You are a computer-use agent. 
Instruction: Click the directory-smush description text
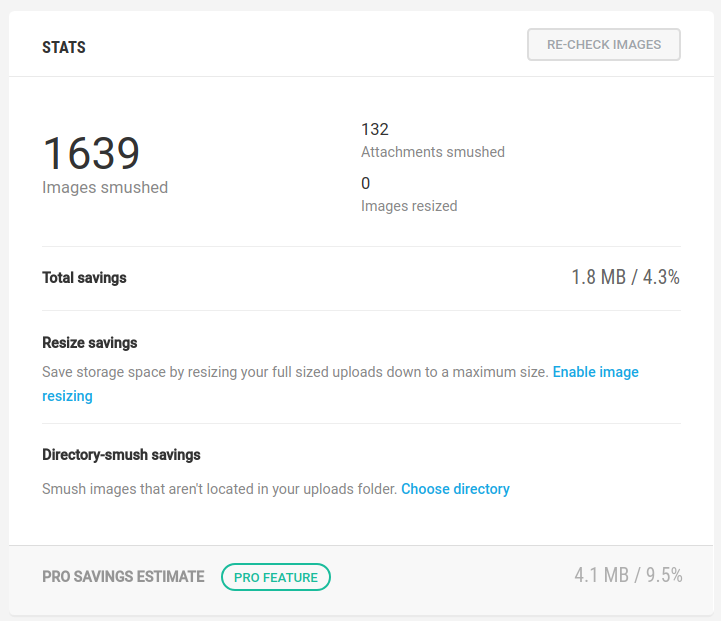pos(220,489)
